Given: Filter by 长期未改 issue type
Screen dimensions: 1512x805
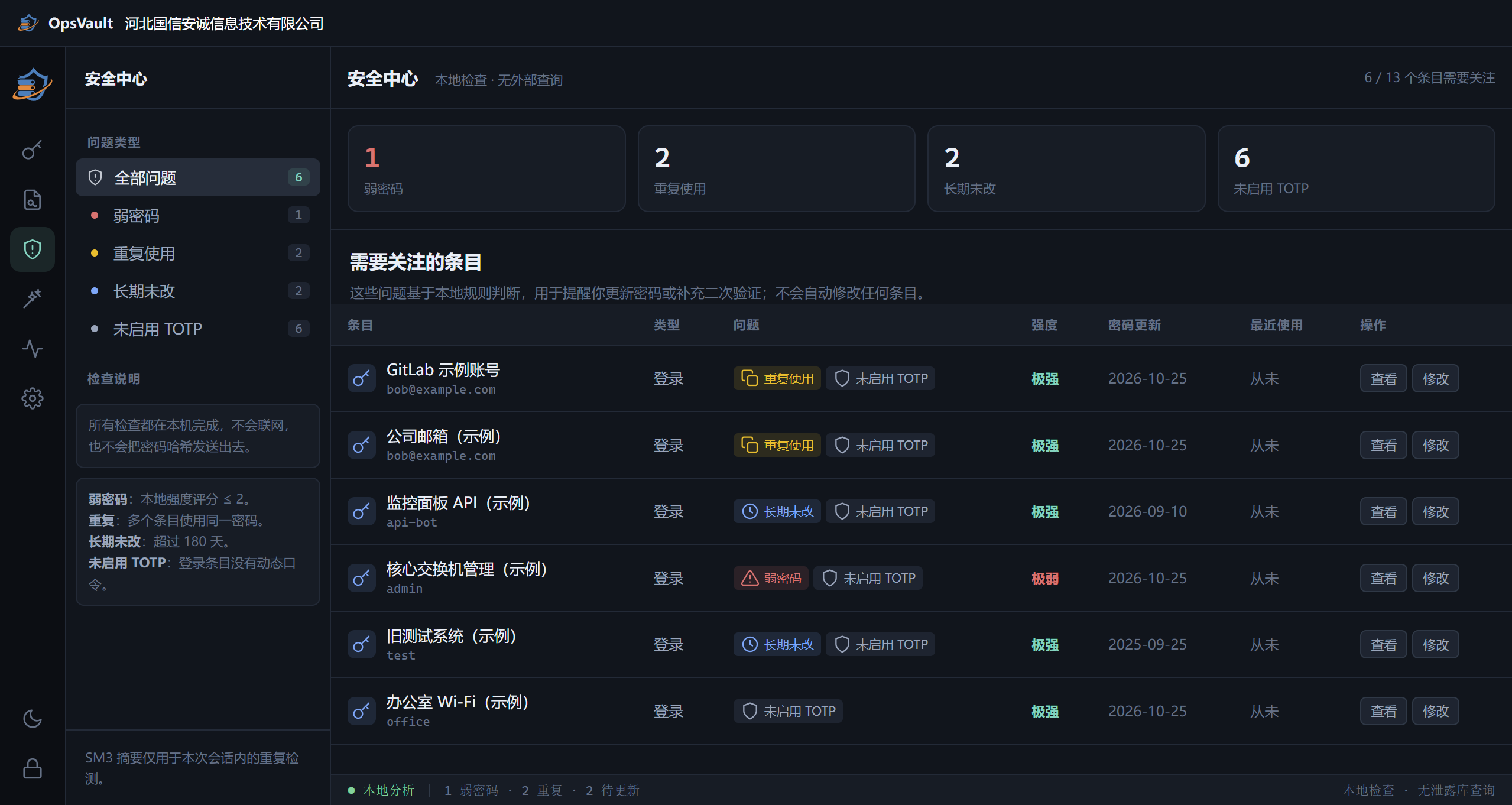Looking at the screenshot, I should (198, 291).
